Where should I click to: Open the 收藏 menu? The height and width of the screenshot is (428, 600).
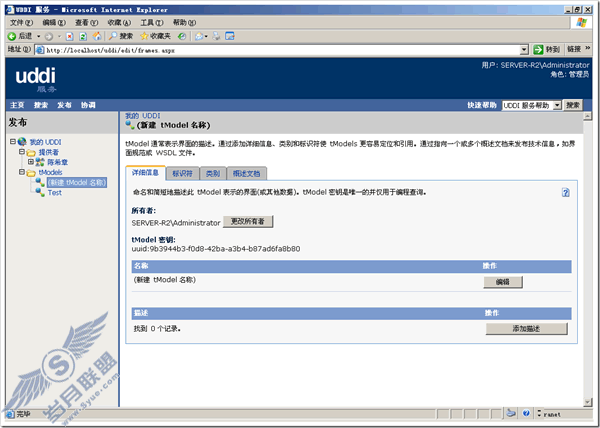119,23
